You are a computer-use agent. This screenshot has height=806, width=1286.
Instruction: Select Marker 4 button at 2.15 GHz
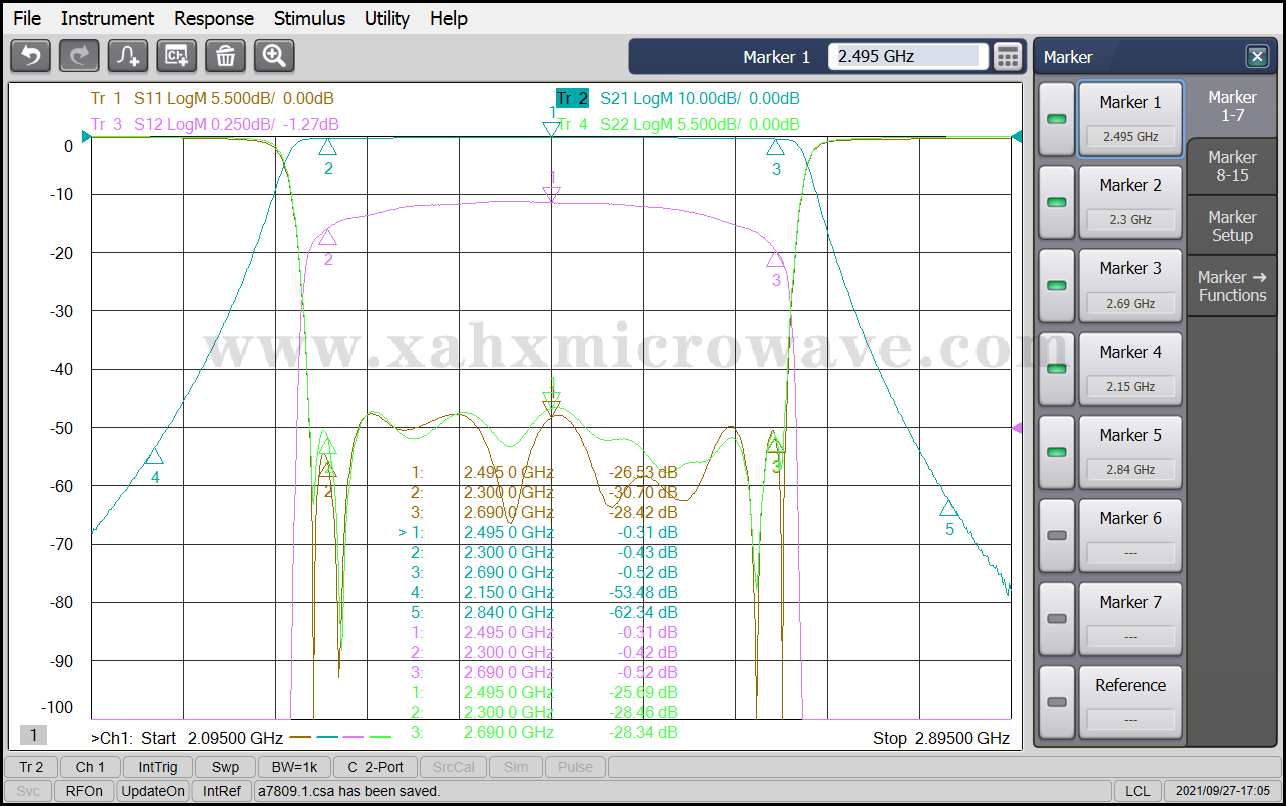[1130, 368]
